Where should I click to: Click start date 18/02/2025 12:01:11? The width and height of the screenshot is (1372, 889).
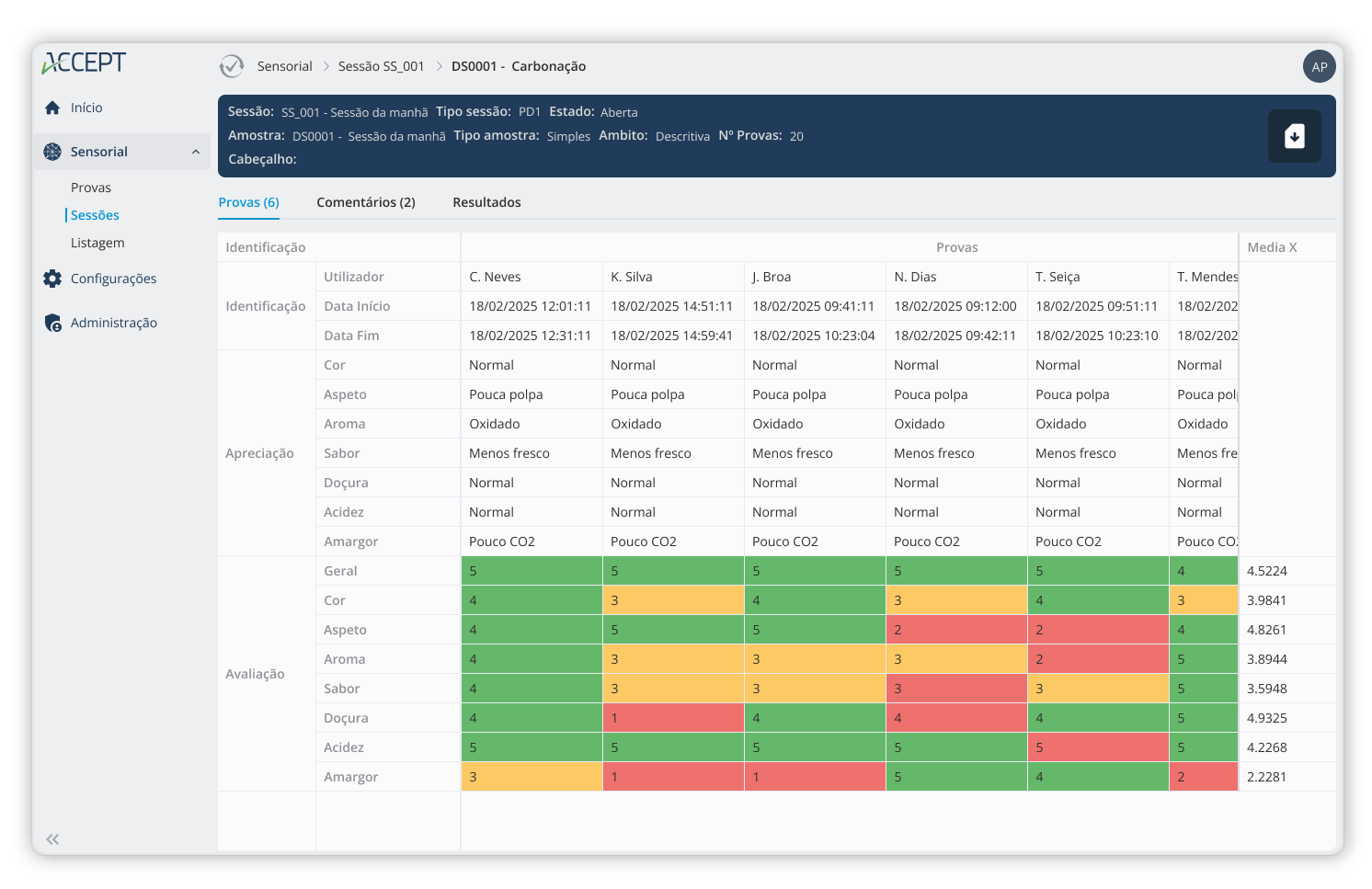531,306
